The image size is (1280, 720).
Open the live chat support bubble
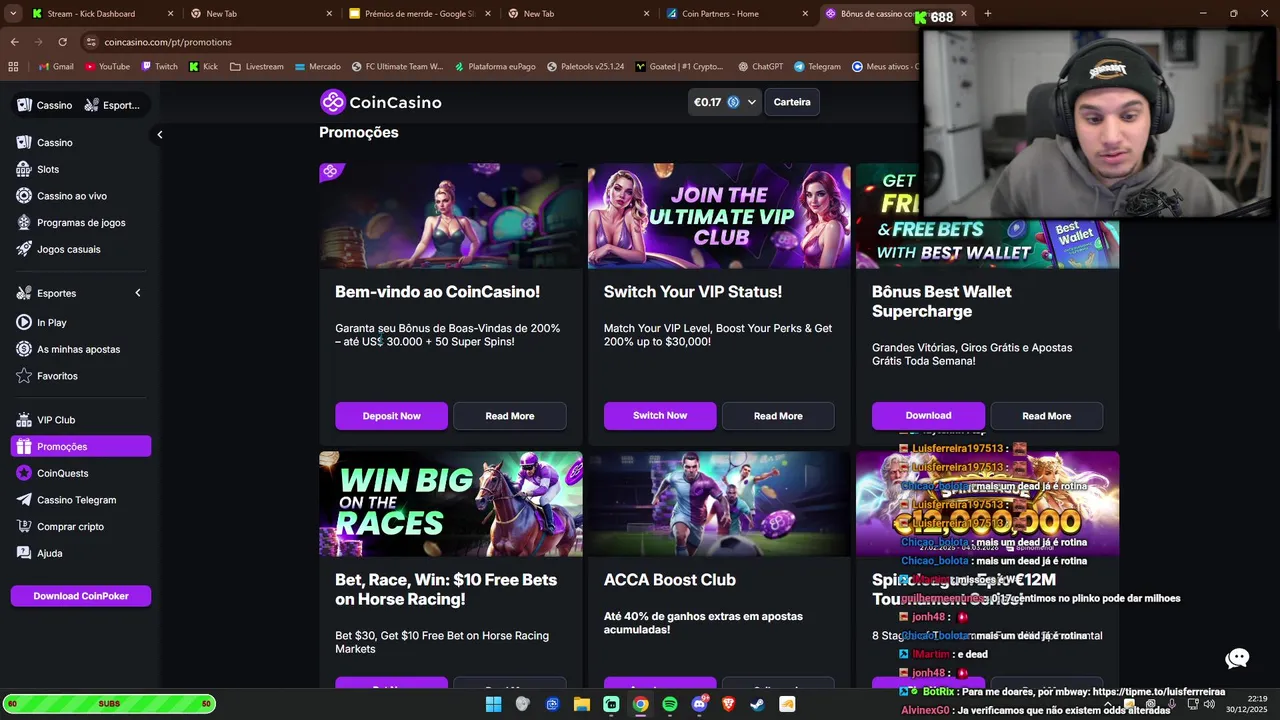1238,658
